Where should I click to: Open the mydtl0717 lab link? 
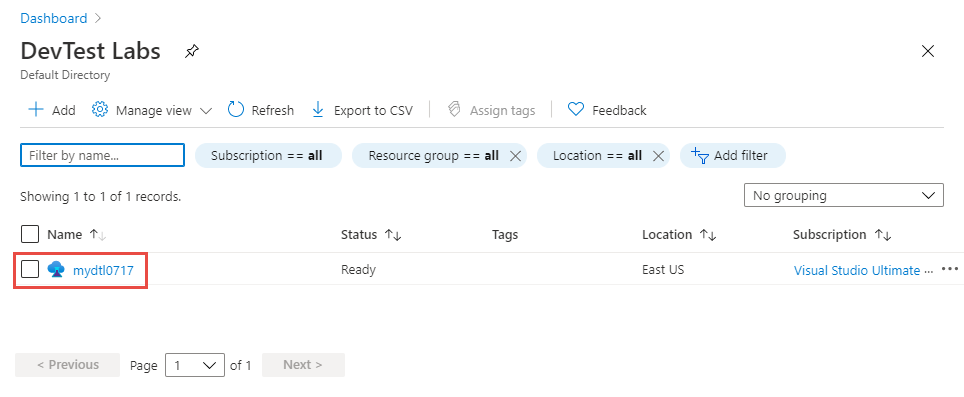click(103, 270)
